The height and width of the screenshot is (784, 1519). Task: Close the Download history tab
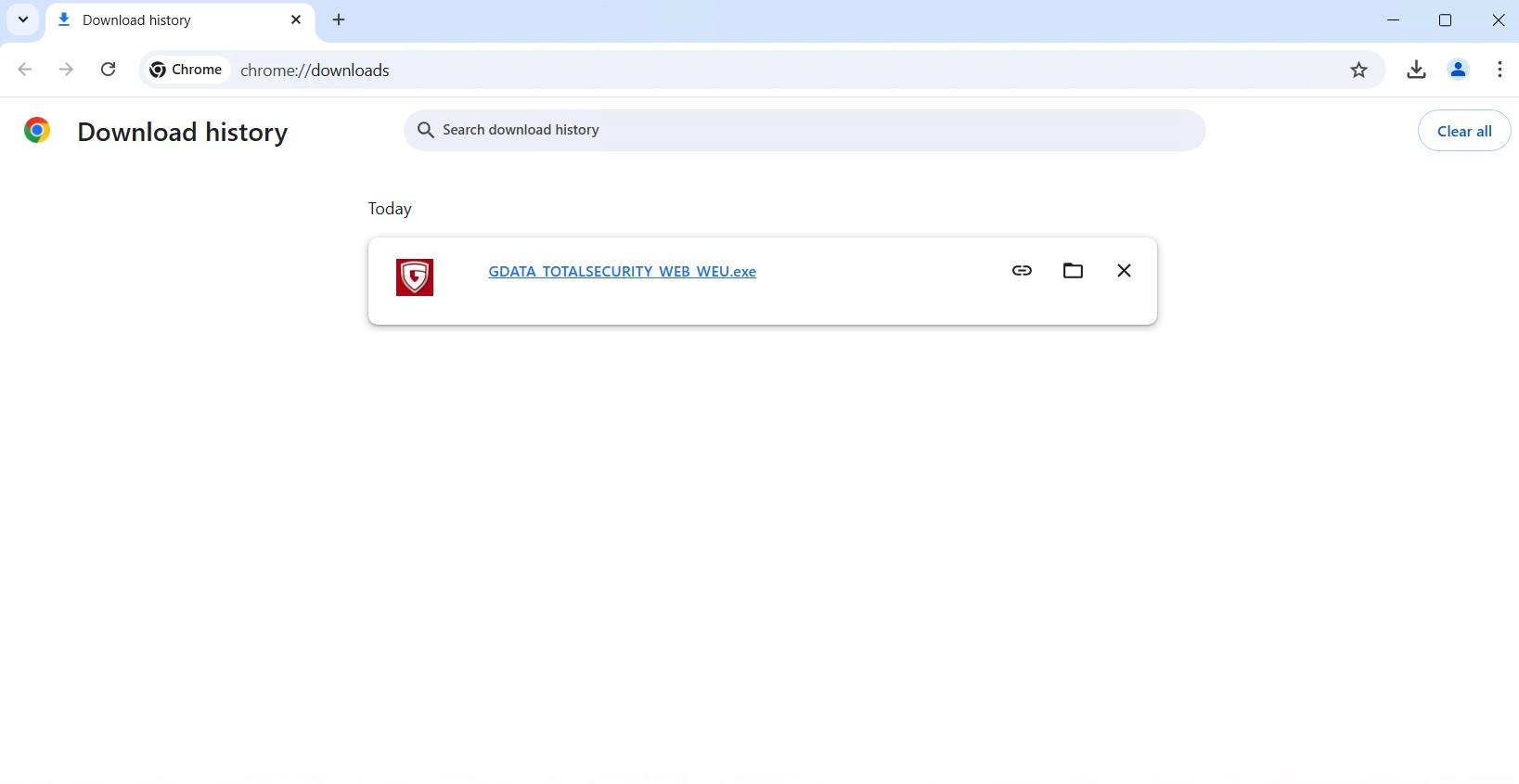point(296,19)
